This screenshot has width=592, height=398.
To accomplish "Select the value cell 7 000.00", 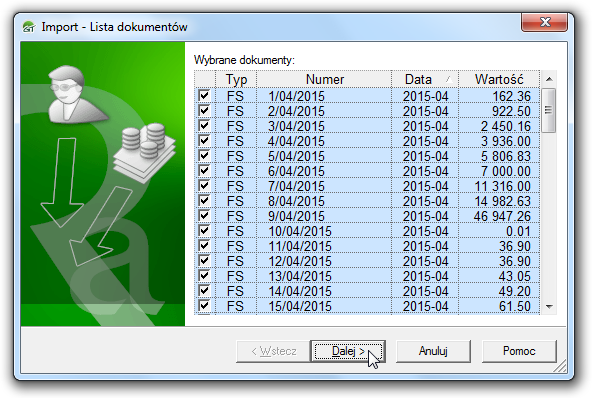I will [x=499, y=171].
